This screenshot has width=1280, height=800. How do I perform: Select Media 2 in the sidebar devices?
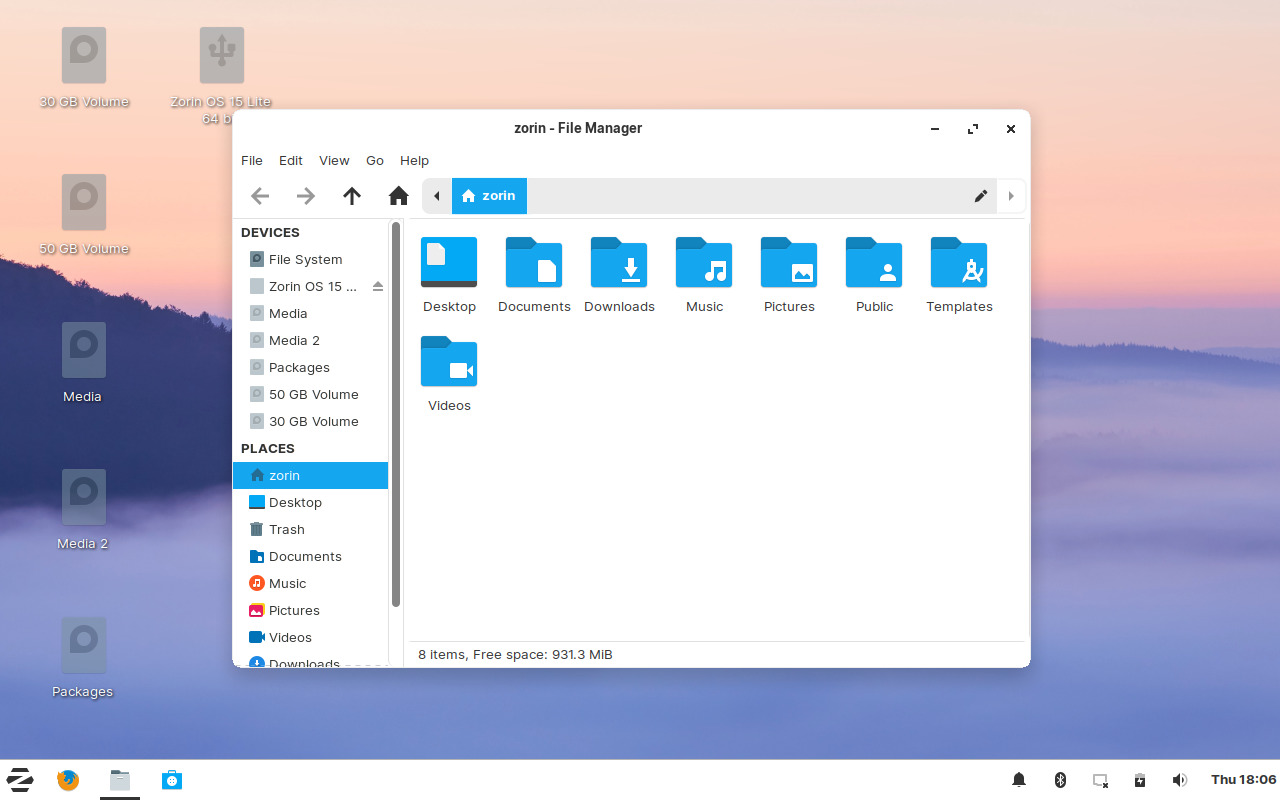(310, 340)
